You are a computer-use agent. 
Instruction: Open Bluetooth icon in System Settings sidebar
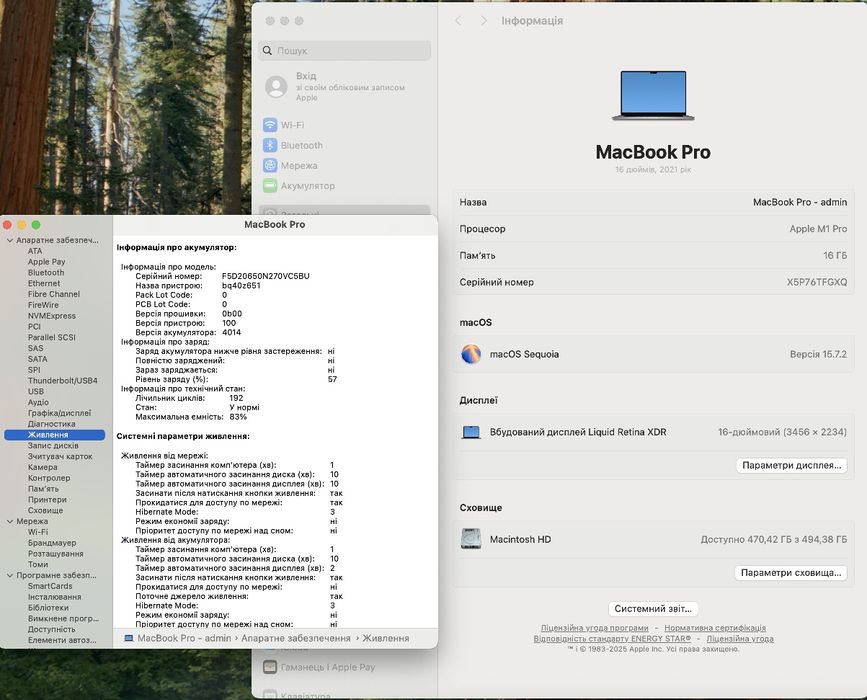pyautogui.click(x=270, y=145)
